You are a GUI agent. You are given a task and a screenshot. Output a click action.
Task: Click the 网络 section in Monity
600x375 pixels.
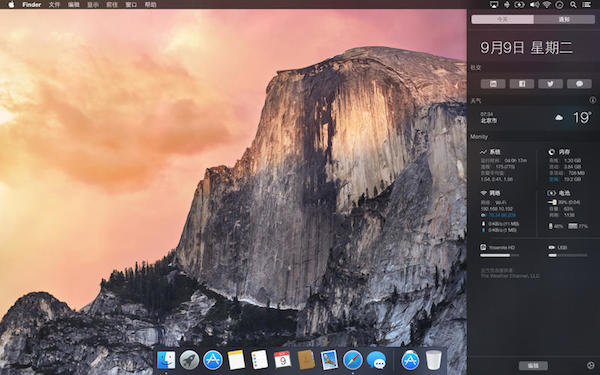tap(491, 193)
